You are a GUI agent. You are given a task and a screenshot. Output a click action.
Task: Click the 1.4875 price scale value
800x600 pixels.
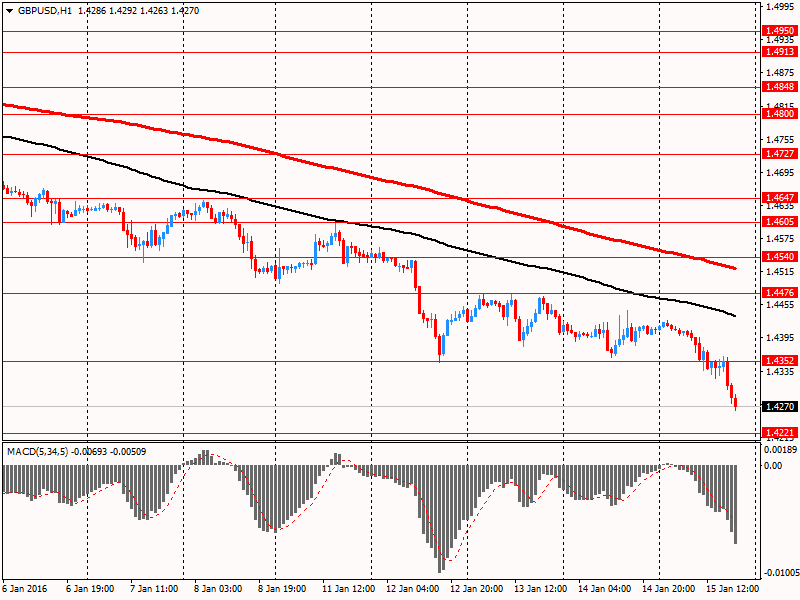tap(780, 72)
